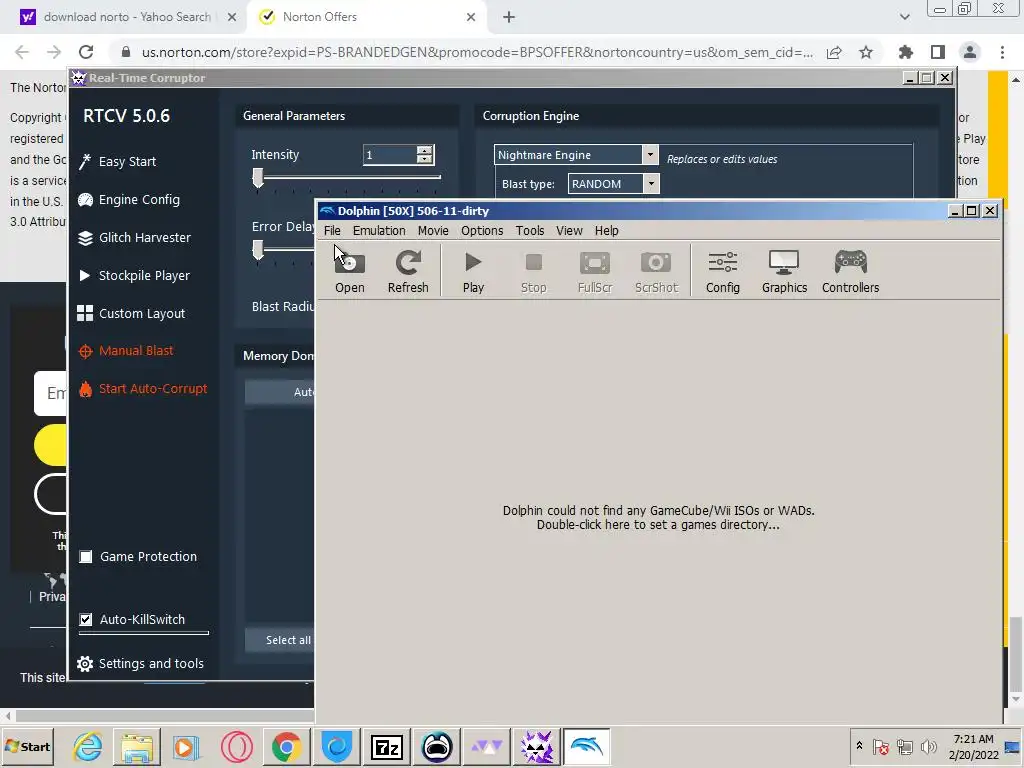This screenshot has width=1024, height=768.
Task: Open a new Chrome tab
Action: [x=509, y=17]
